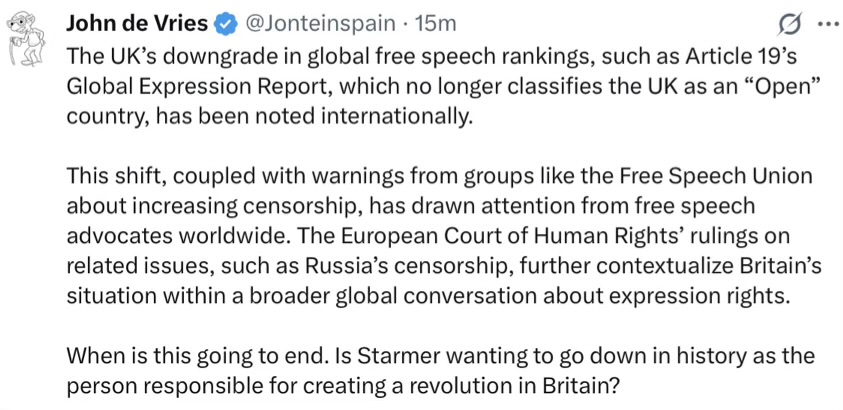Open John de Vries's cartoon avatar
This screenshot has height=410, width=843.
point(26,37)
